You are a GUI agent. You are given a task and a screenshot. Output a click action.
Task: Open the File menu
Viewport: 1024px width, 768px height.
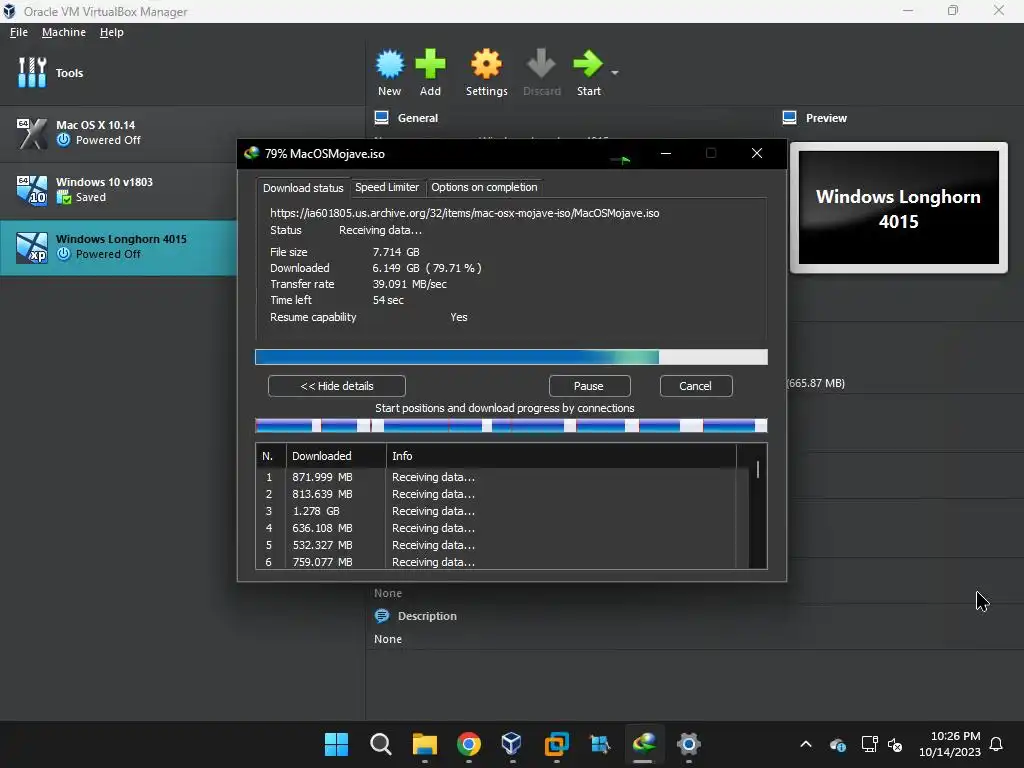[19, 32]
